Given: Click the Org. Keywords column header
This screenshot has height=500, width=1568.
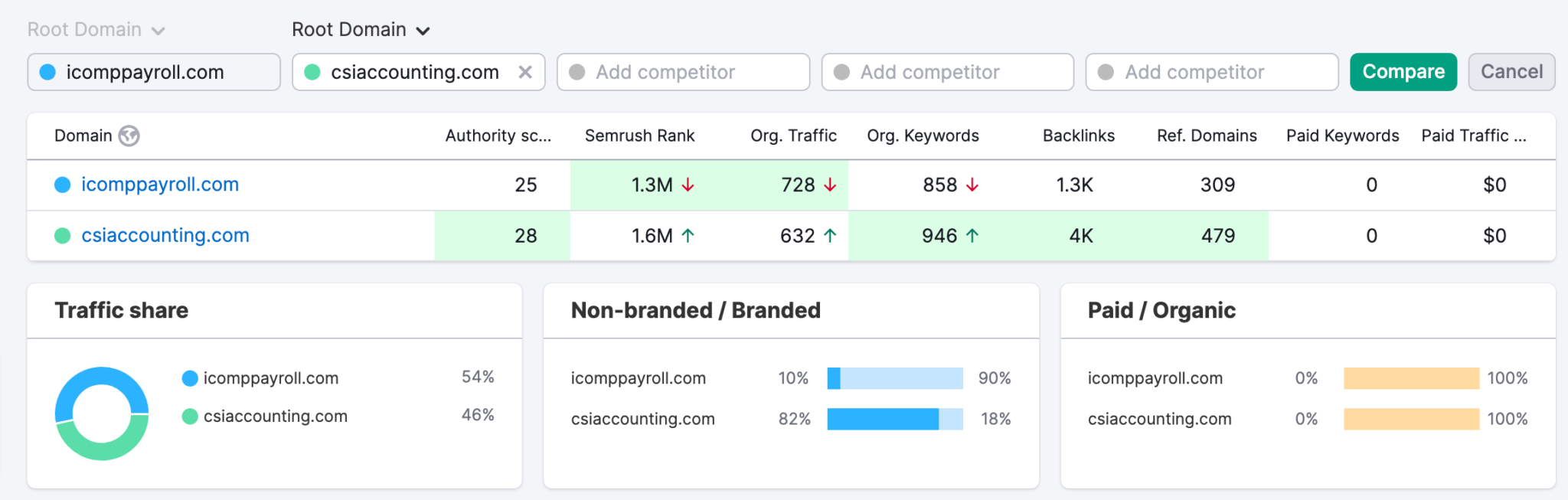Looking at the screenshot, I should pyautogui.click(x=923, y=136).
